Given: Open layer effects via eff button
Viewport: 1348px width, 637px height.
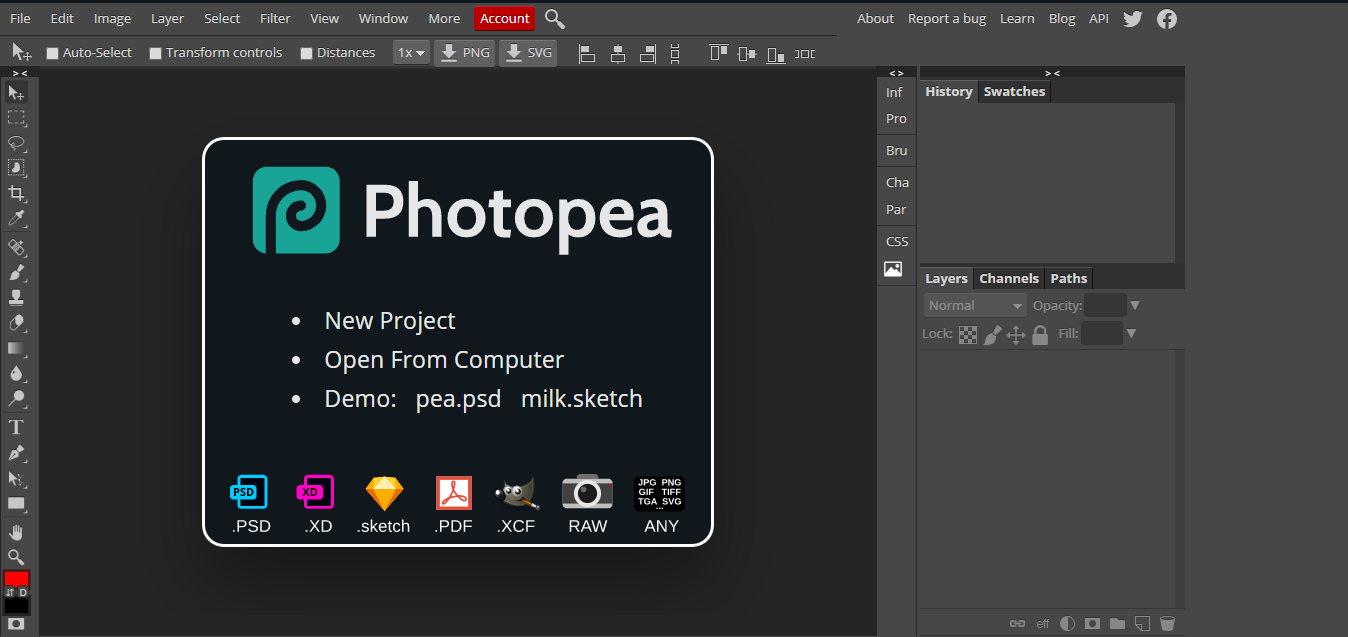Looking at the screenshot, I should (1043, 624).
